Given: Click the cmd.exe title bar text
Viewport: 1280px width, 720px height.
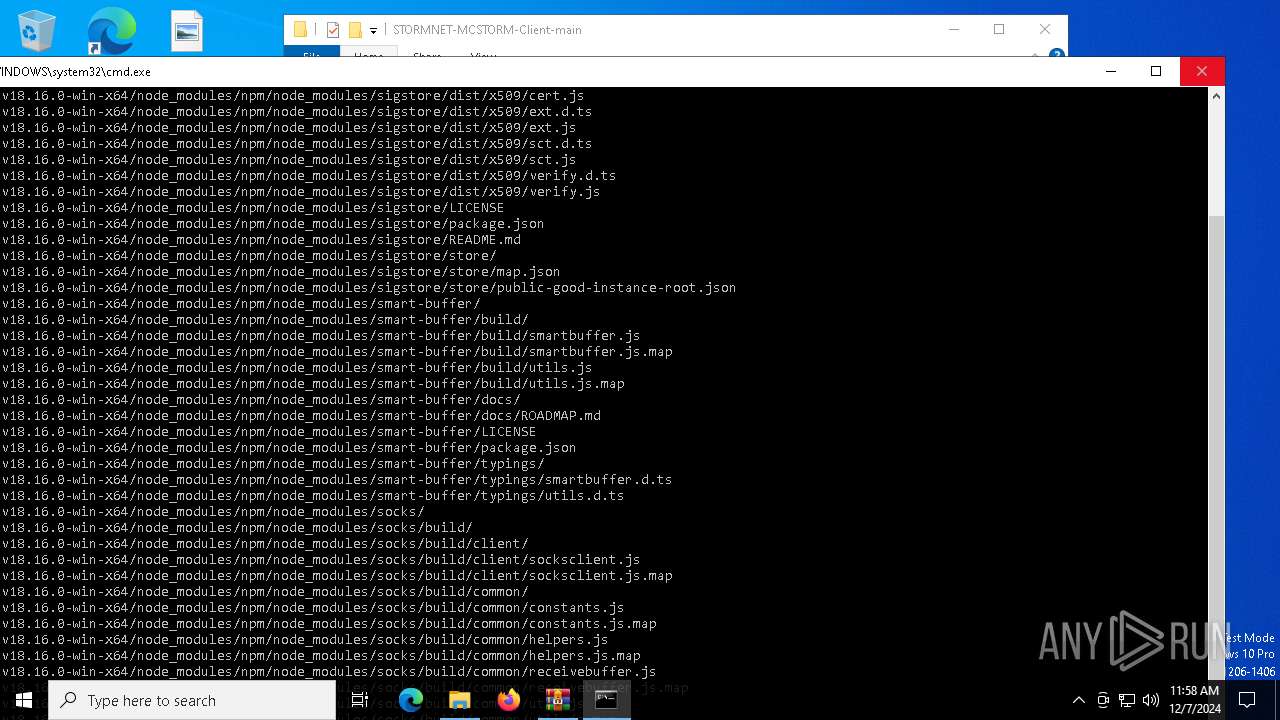Looking at the screenshot, I should coord(76,72).
